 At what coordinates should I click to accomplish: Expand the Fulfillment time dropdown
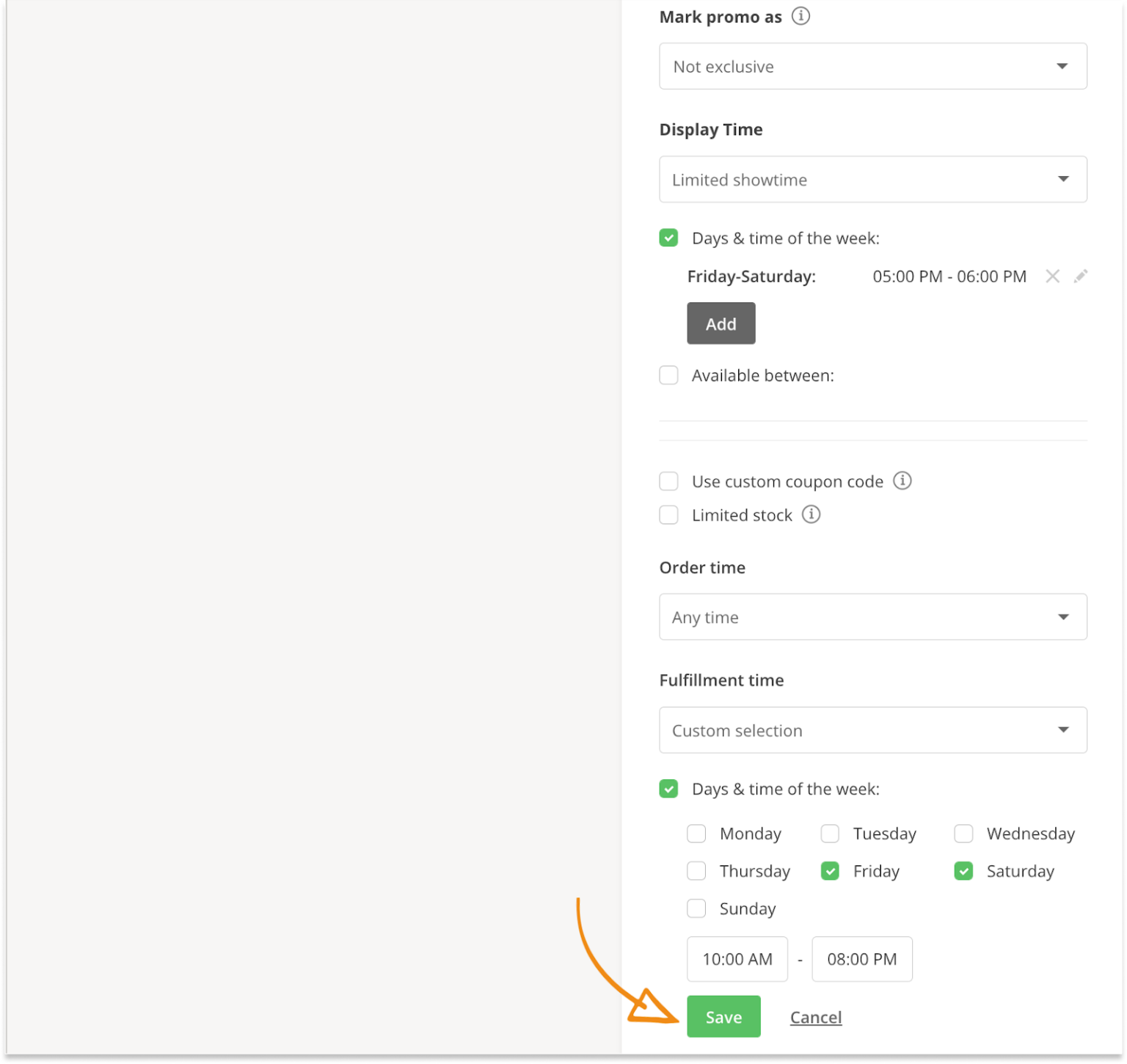[872, 730]
